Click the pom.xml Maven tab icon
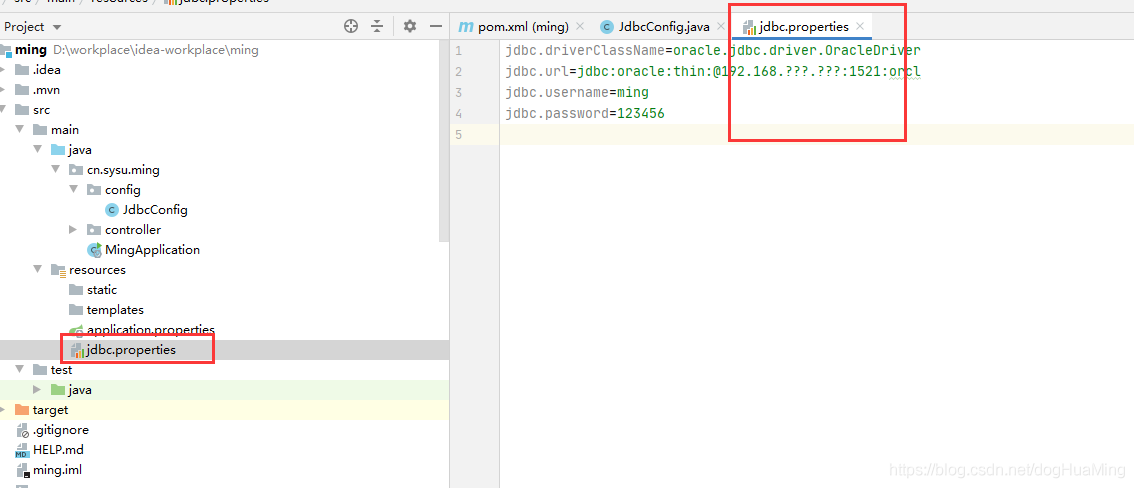Viewport: 1134px width, 488px height. coord(466,27)
